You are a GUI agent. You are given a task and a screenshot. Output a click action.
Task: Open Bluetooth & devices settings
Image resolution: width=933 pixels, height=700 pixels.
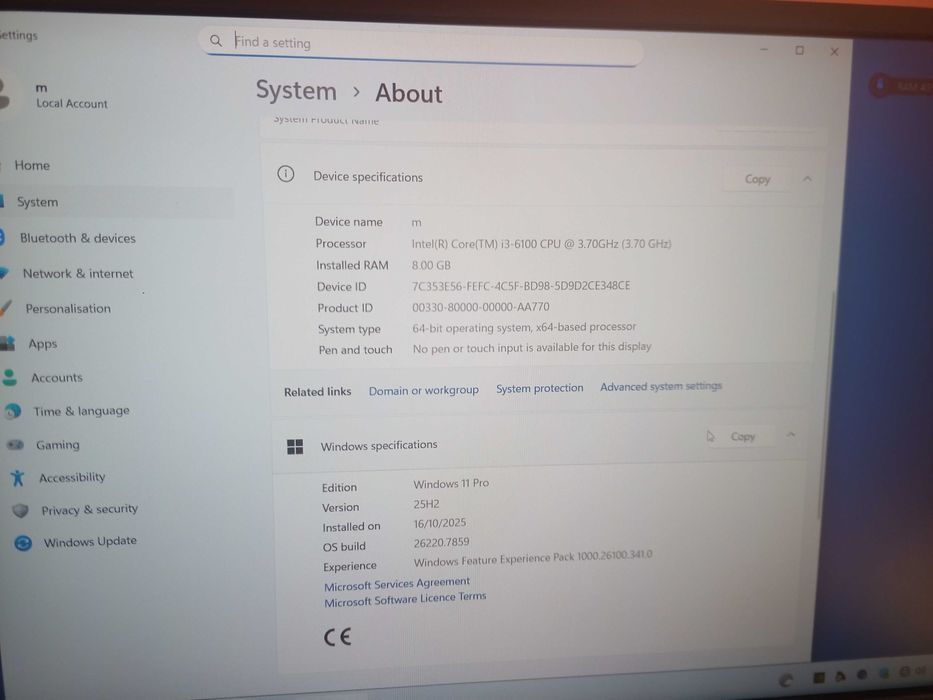pos(77,238)
